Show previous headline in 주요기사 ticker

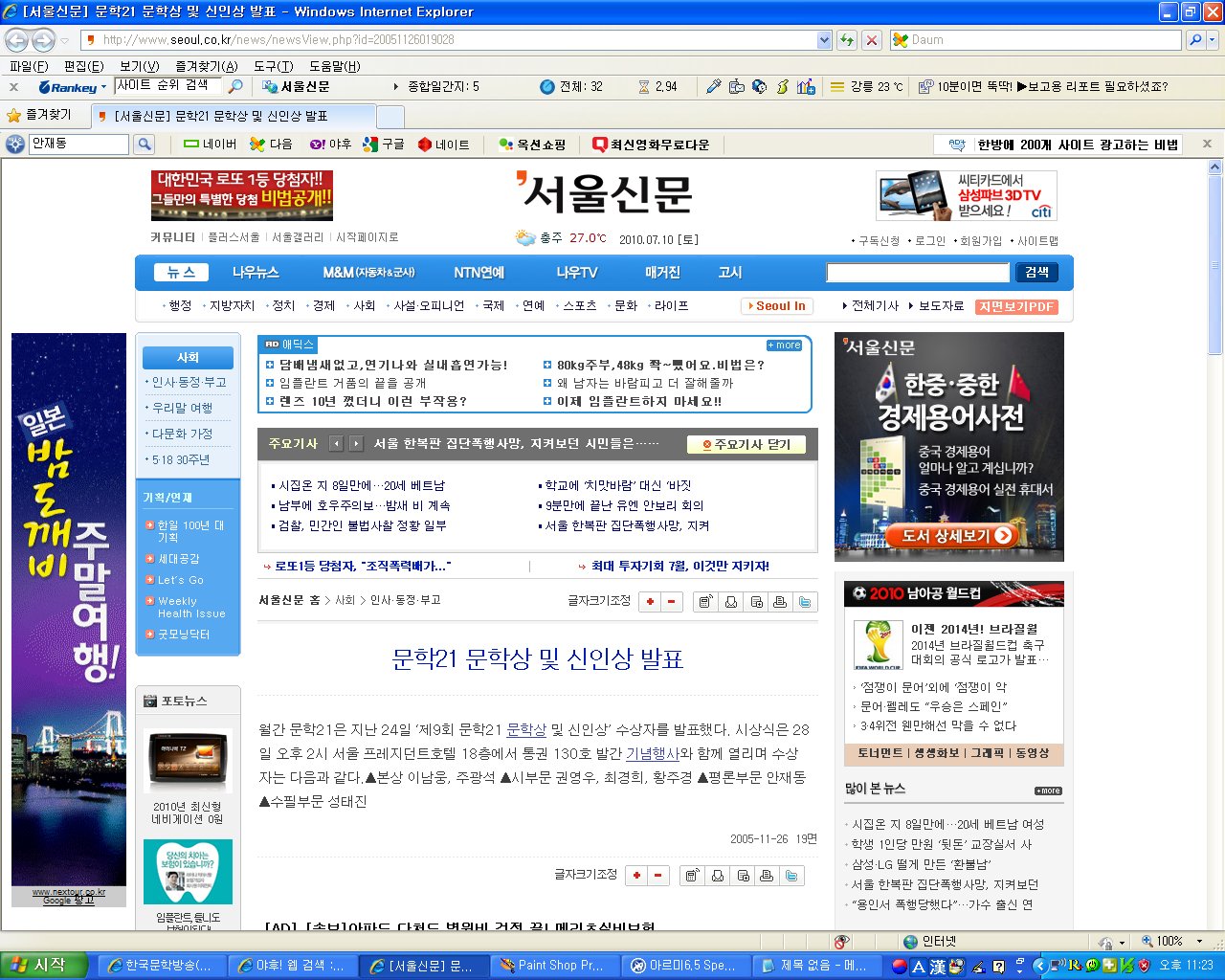336,444
